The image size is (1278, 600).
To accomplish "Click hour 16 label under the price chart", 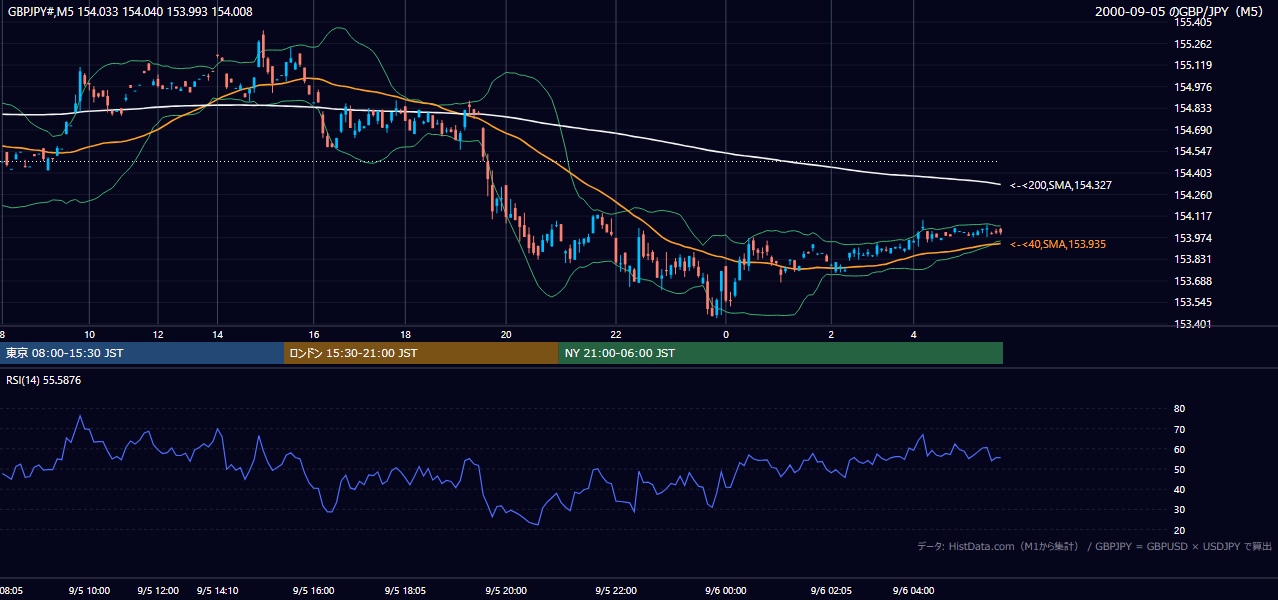I will point(314,334).
